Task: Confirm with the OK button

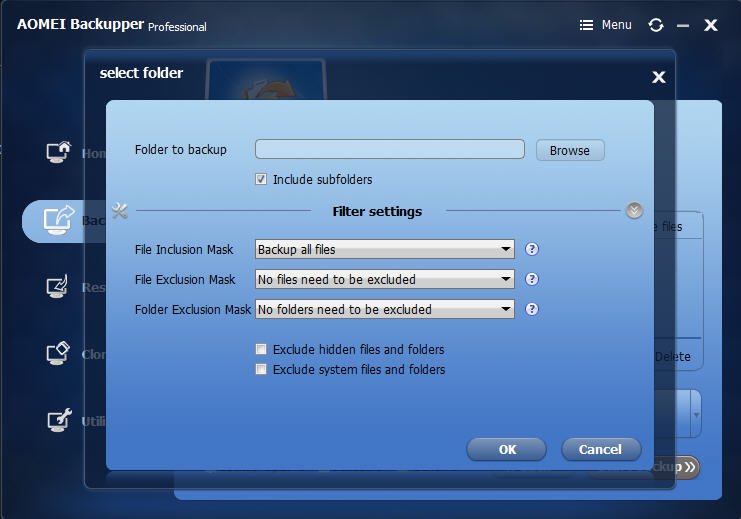Action: [507, 449]
